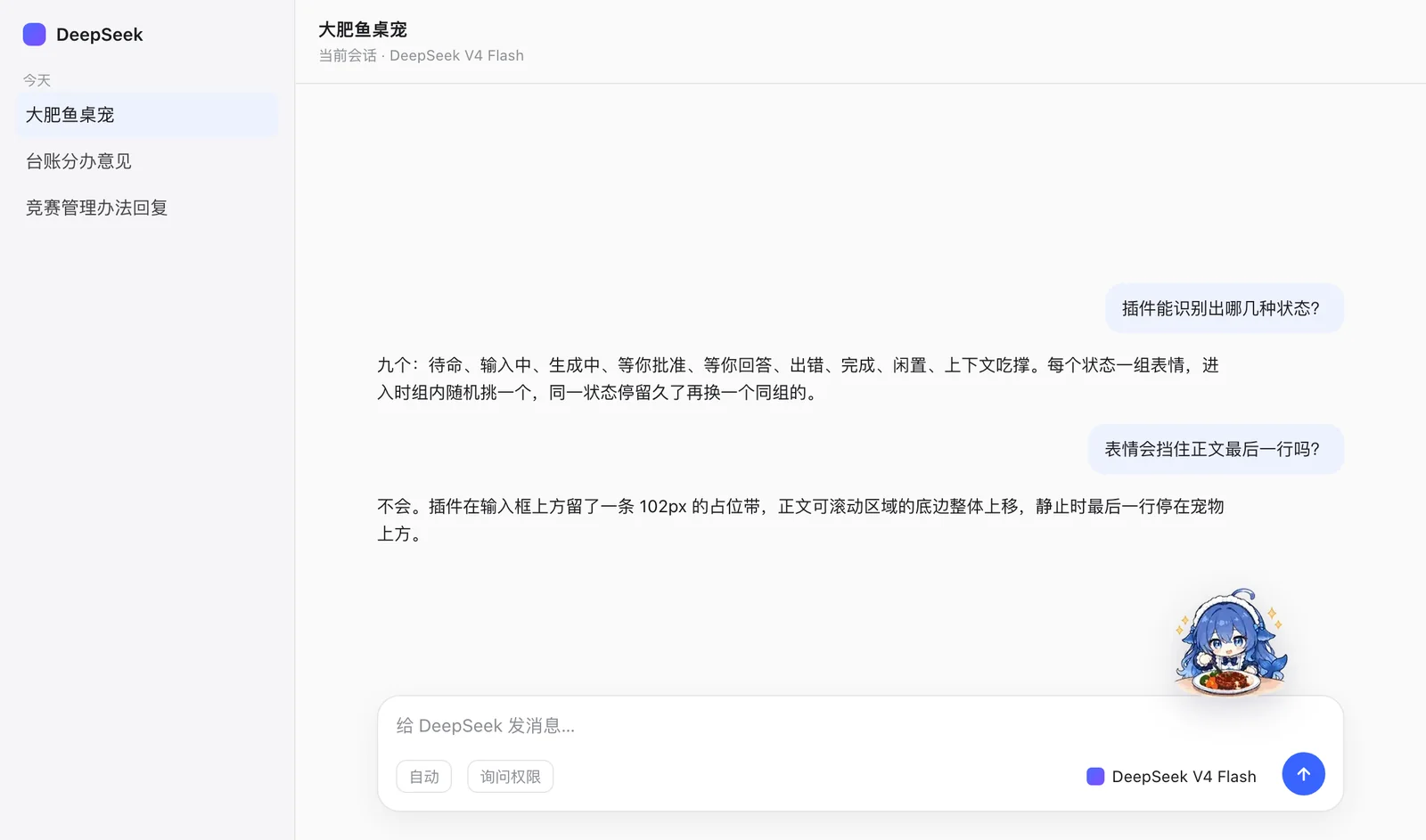Open the DeepSeek V4 Flash model selector
Image resolution: width=1426 pixels, height=840 pixels.
click(x=1171, y=777)
